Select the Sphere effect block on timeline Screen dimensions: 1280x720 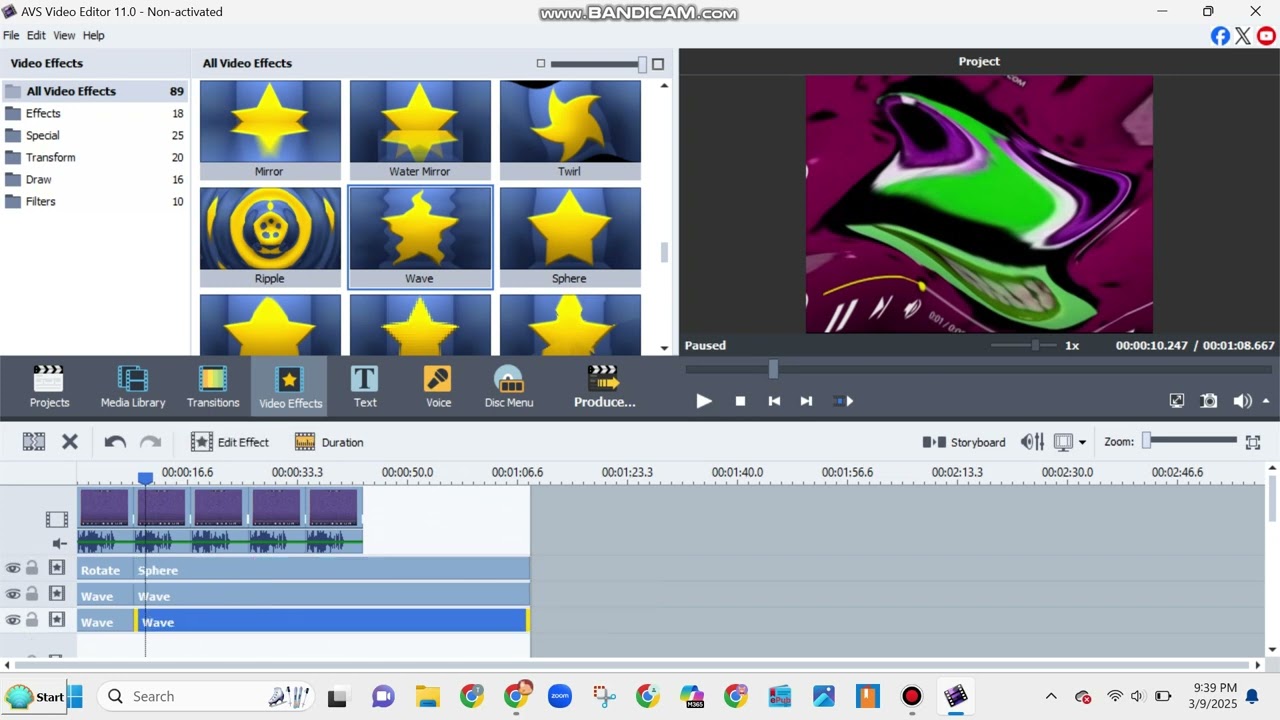332,570
